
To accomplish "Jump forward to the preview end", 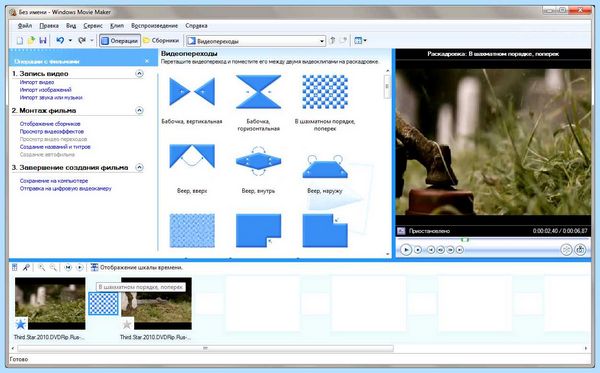I will tap(460, 250).
